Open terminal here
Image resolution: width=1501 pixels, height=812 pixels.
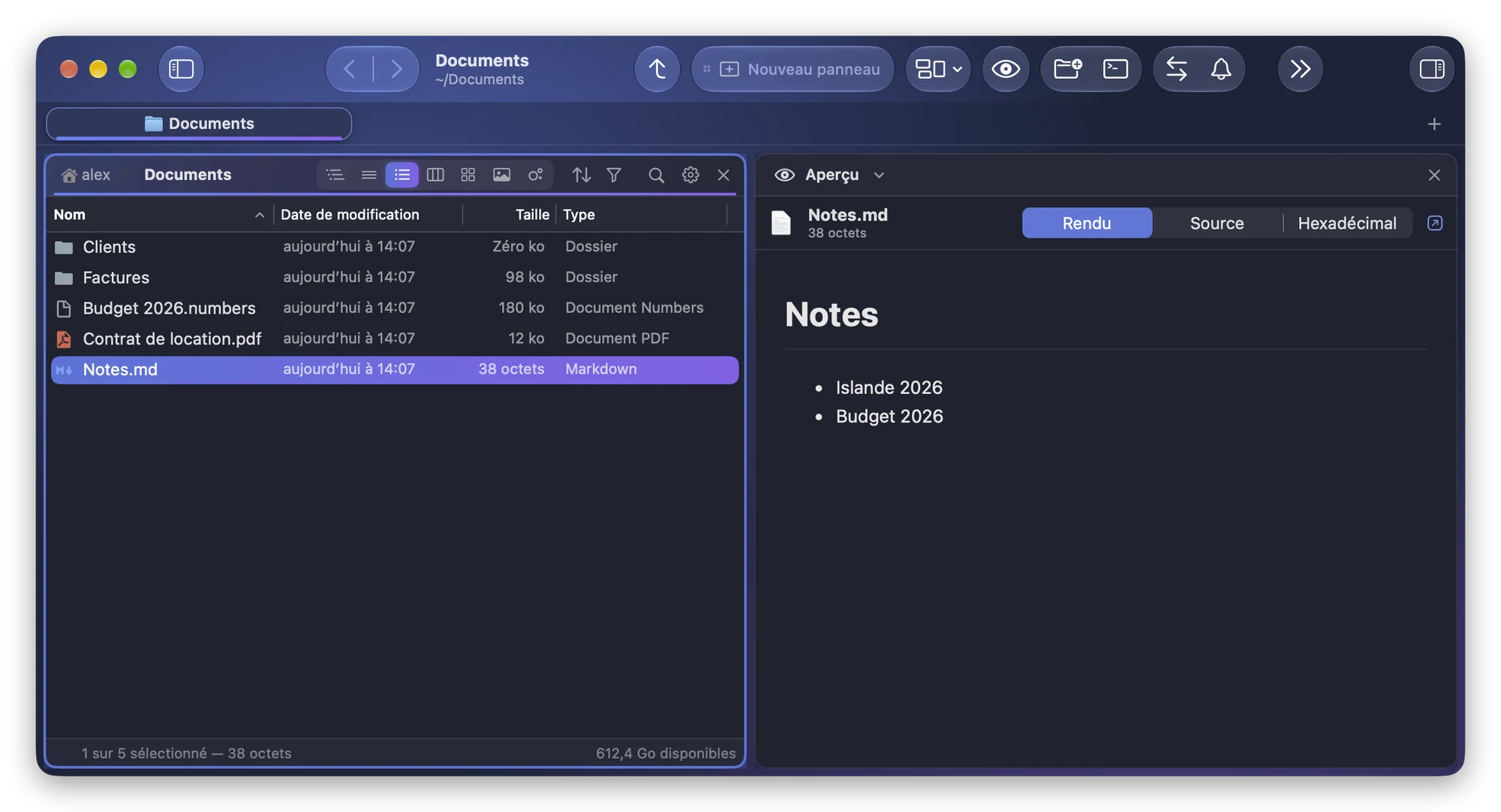point(1115,69)
